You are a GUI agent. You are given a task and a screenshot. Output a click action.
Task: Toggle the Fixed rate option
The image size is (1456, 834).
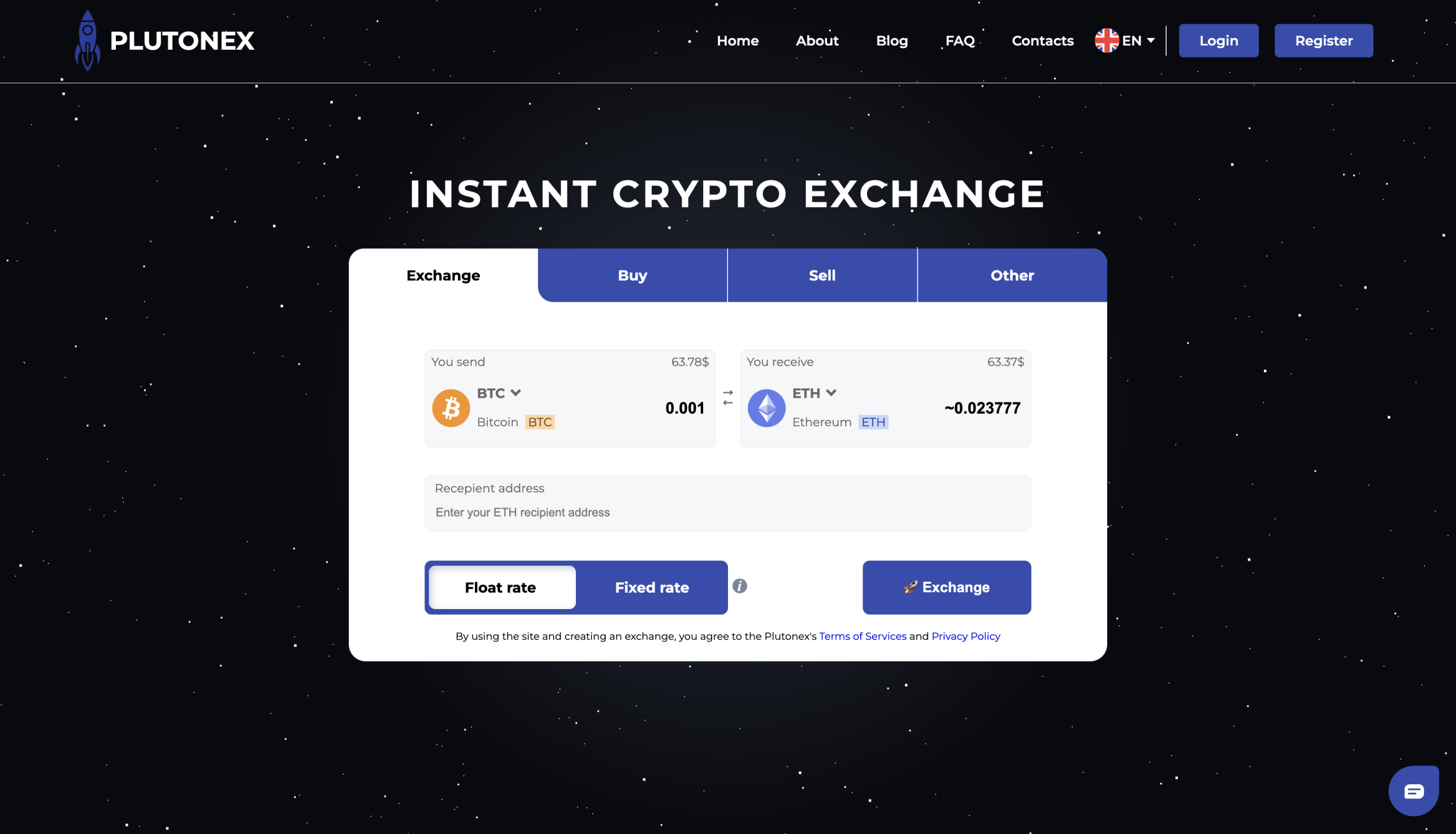click(x=651, y=588)
